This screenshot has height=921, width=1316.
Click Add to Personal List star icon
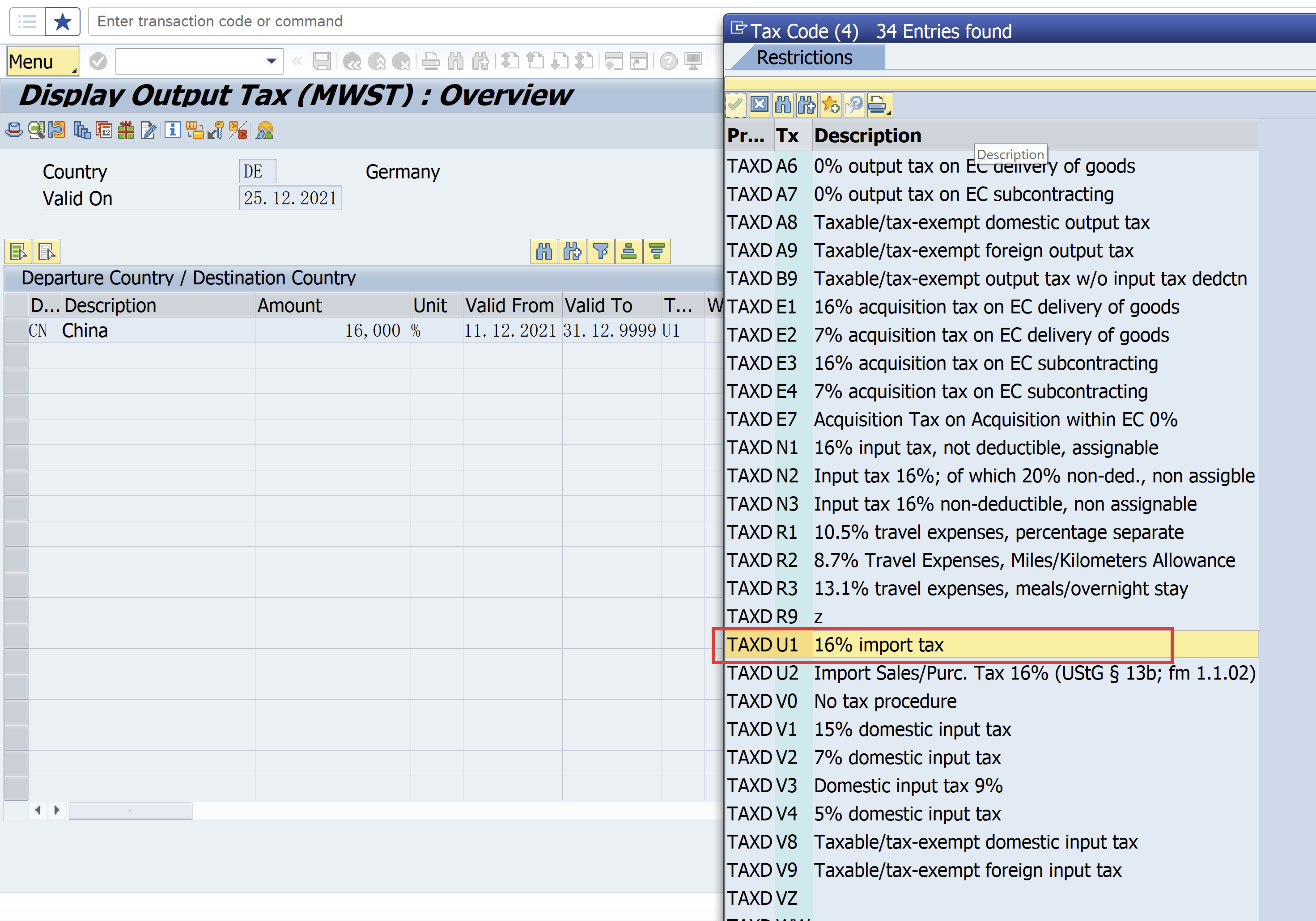click(x=831, y=105)
